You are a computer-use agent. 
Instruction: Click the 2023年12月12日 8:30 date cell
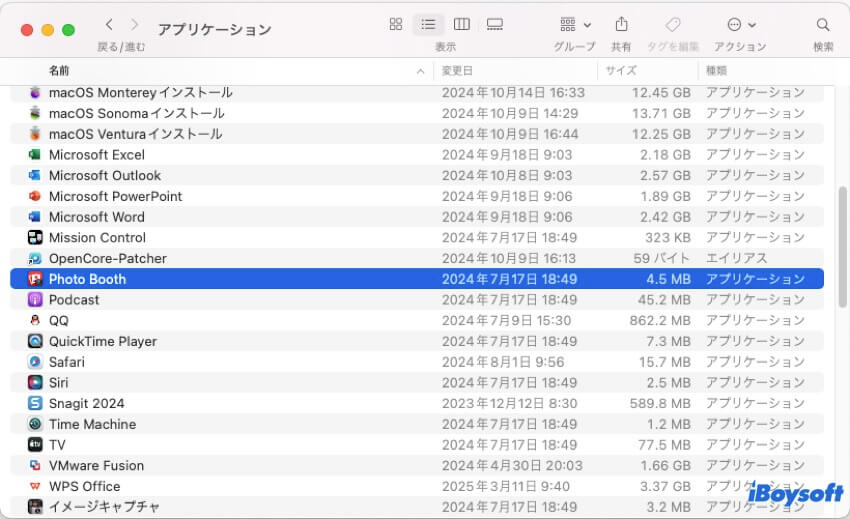[509, 403]
